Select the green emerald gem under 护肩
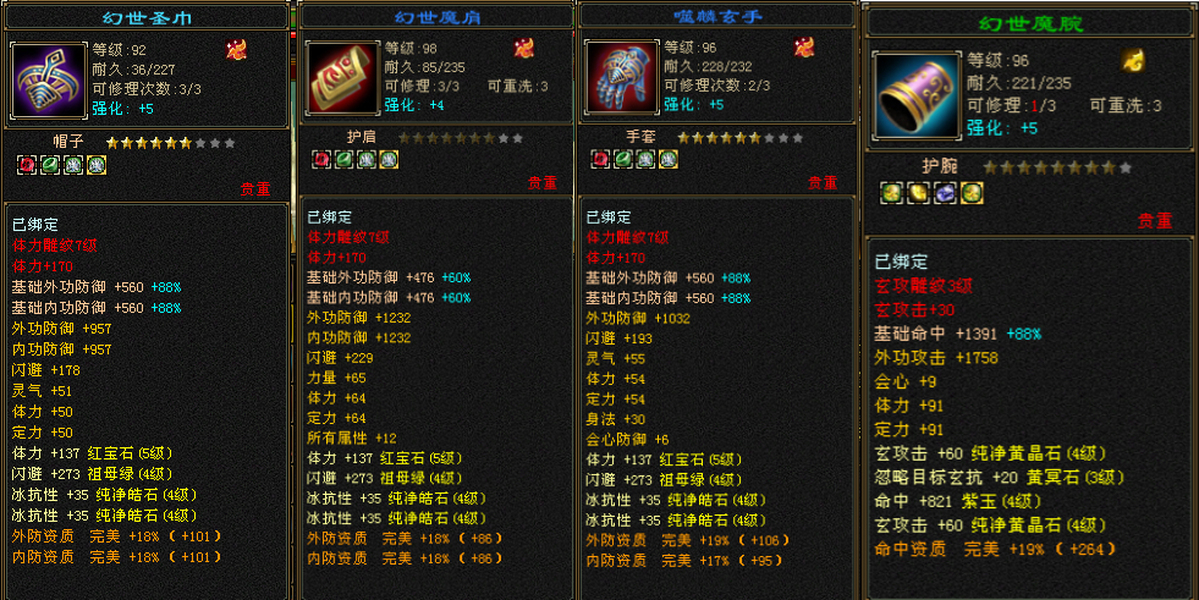 click(344, 159)
